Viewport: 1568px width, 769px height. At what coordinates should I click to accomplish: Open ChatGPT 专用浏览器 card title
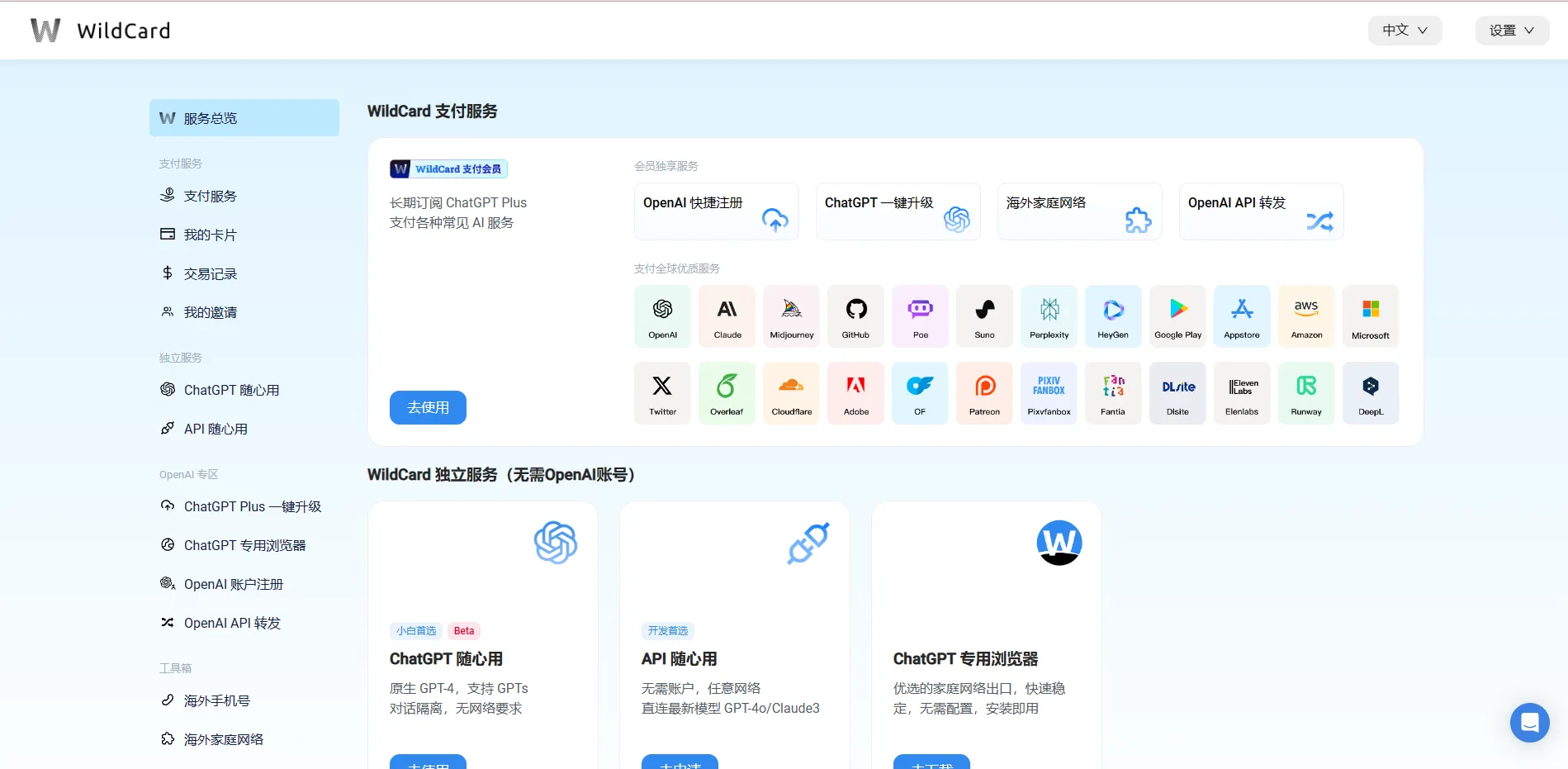[x=965, y=659]
